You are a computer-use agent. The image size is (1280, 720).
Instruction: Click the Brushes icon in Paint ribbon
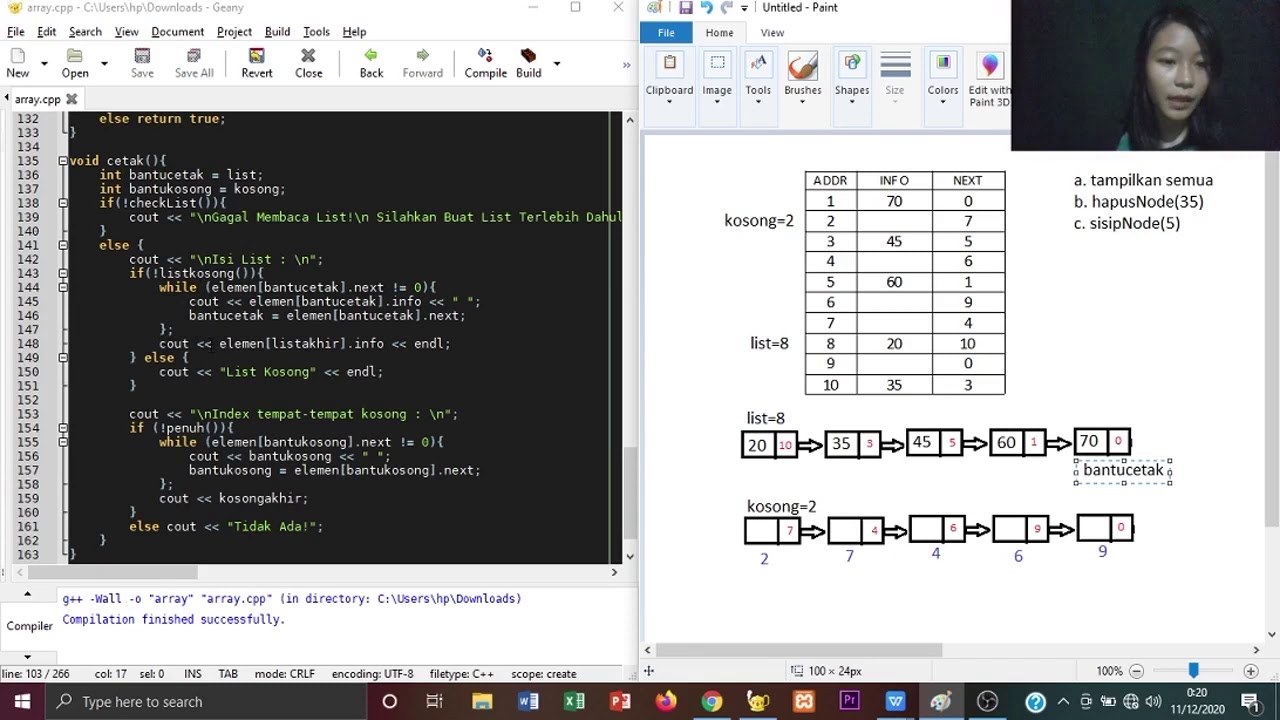point(802,67)
